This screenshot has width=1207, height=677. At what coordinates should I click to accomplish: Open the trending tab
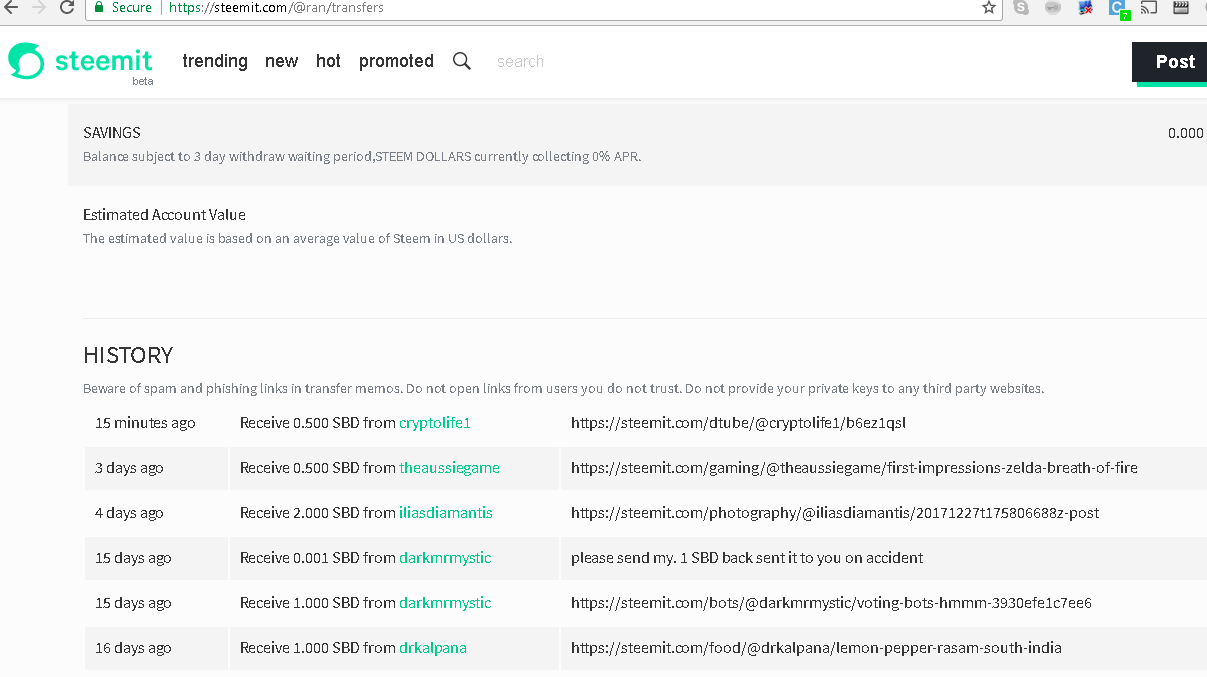[x=215, y=61]
